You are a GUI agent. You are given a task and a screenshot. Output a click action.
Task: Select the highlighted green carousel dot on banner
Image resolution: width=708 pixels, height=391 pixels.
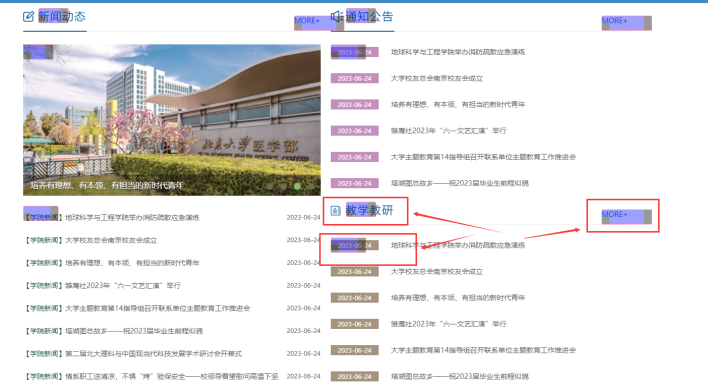tap(297, 186)
